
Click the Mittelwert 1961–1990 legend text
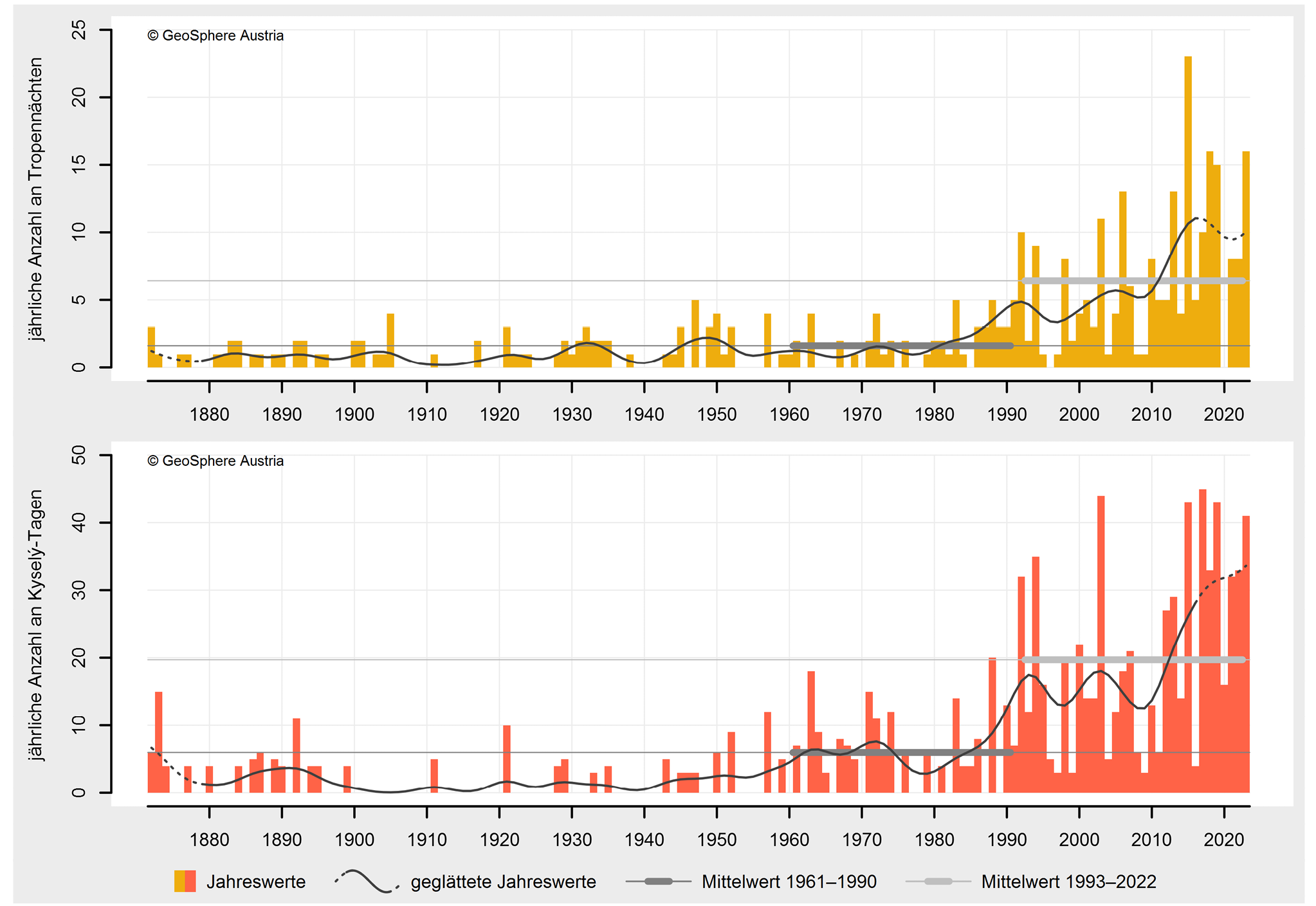pyautogui.click(x=789, y=882)
